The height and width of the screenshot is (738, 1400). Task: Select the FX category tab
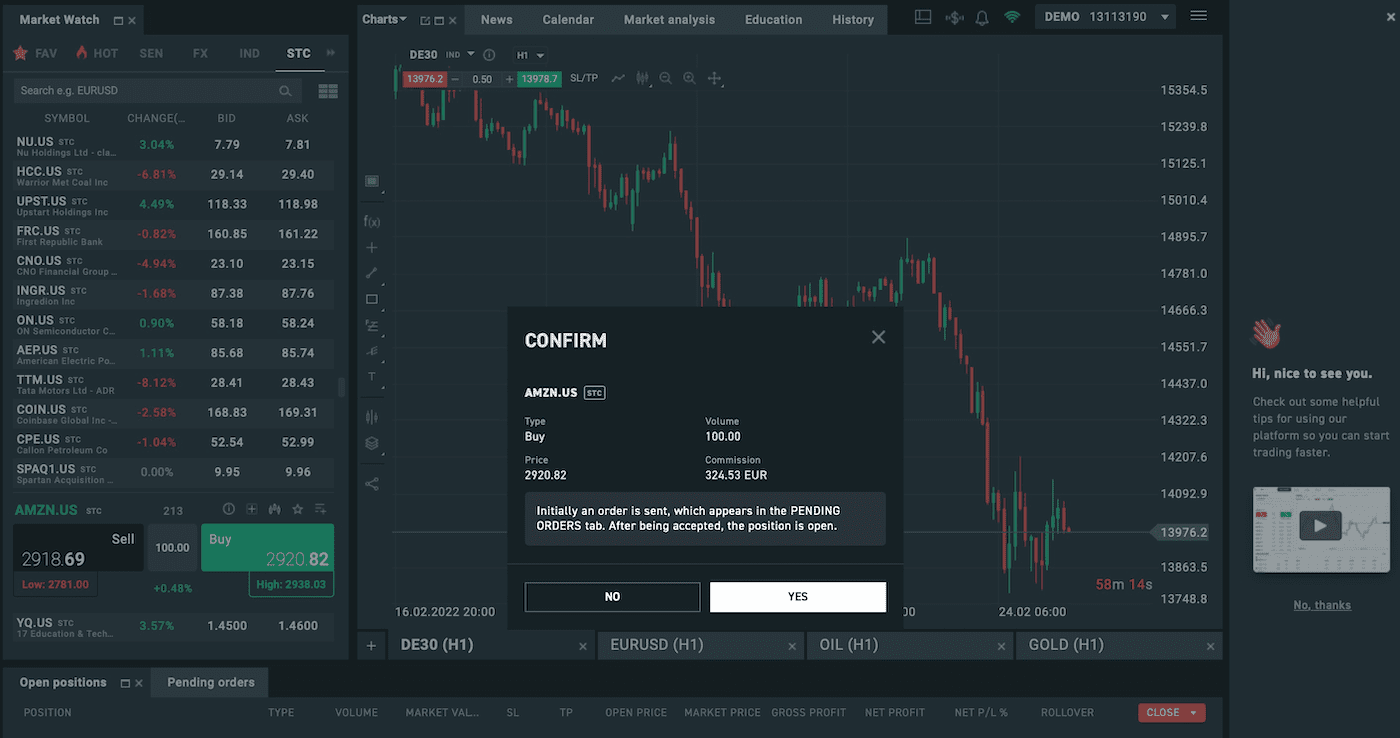coord(200,53)
